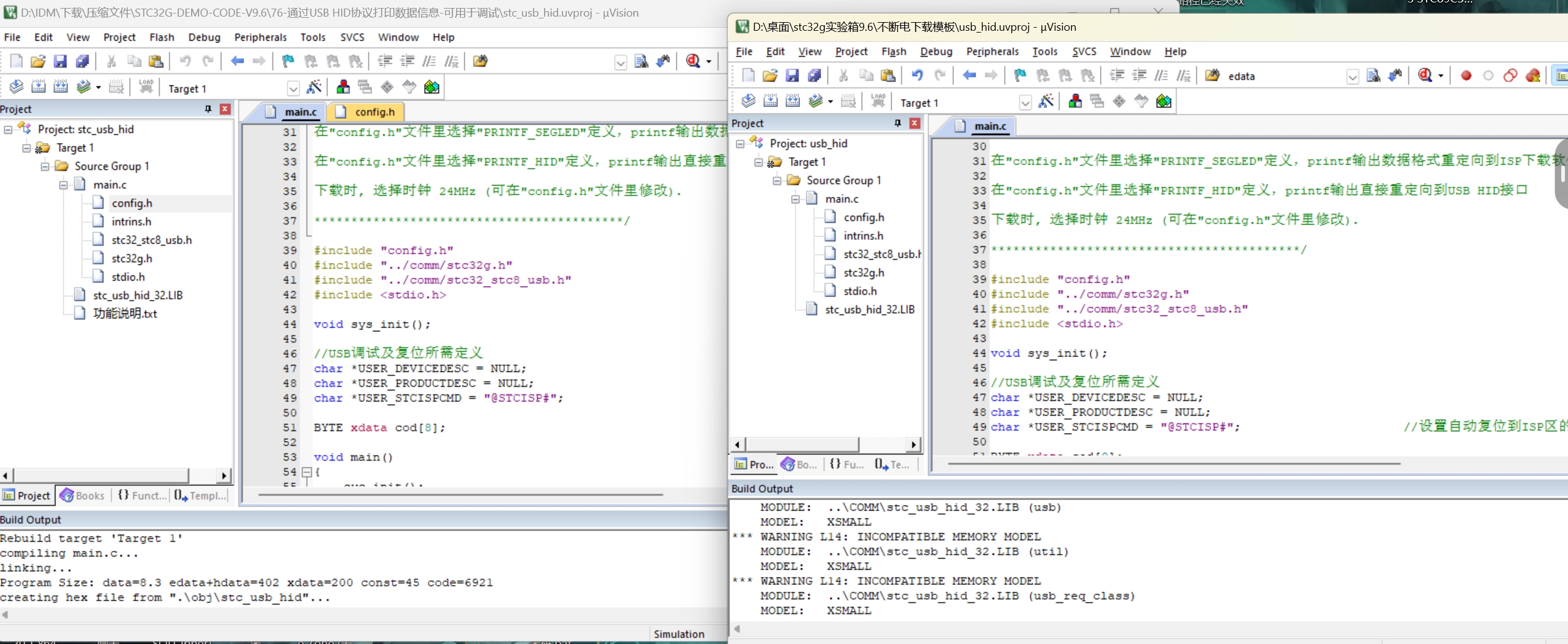Start debug session icon in left toolbar
1568x644 pixels.
click(694, 61)
